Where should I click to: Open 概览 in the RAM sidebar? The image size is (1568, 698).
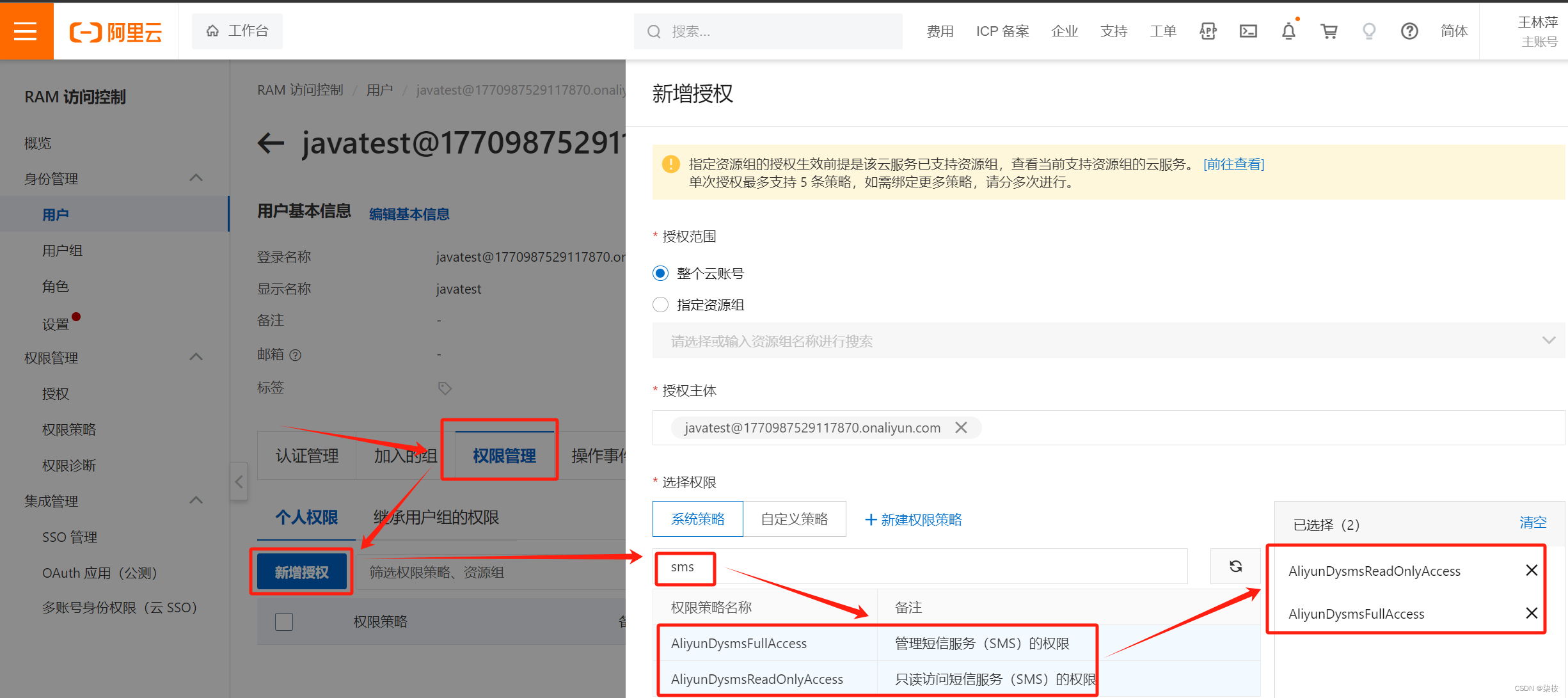click(x=38, y=143)
